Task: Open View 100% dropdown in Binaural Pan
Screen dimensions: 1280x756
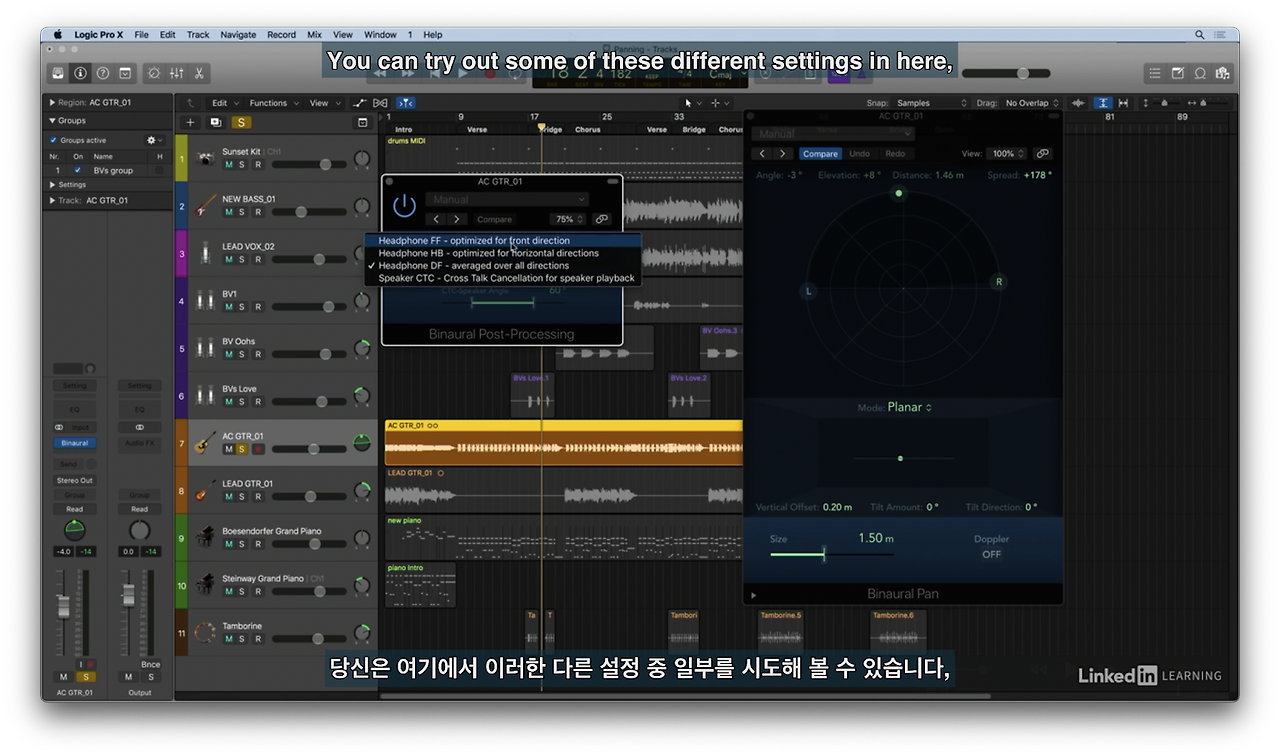Action: [x=1008, y=154]
